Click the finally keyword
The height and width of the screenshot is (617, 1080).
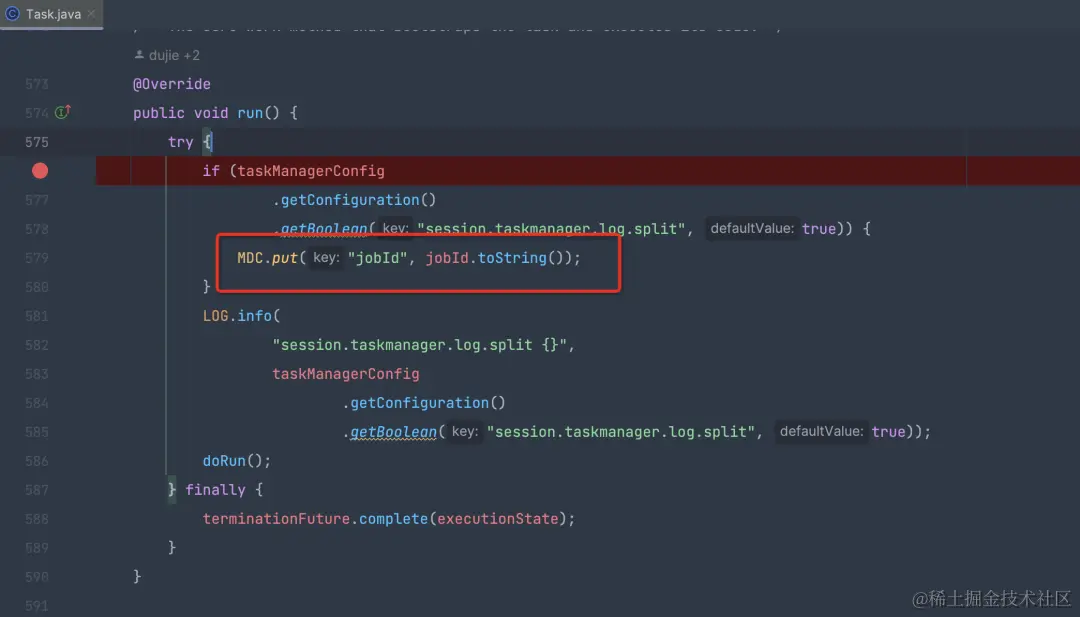point(215,490)
